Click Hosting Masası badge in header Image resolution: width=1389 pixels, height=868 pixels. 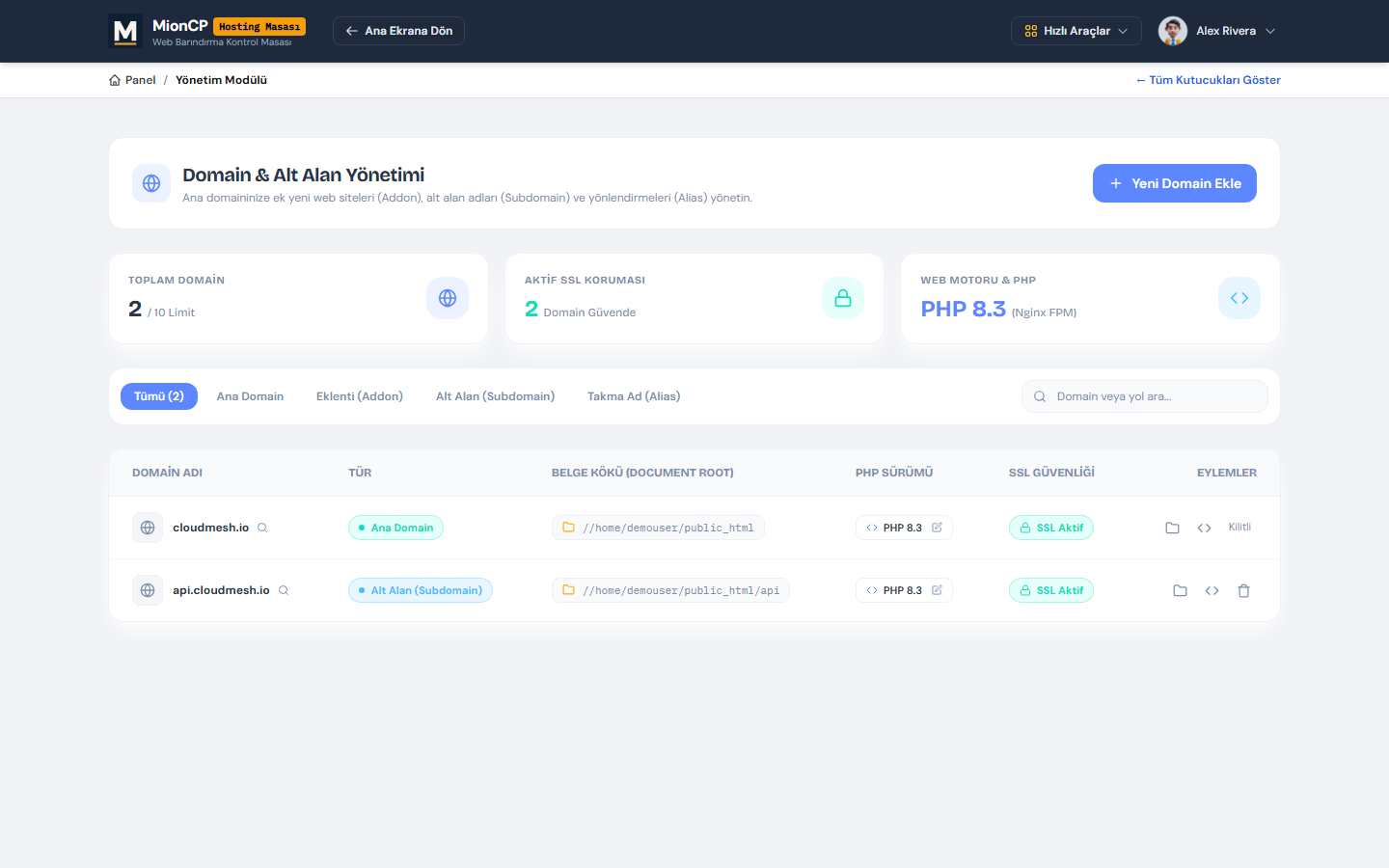click(259, 26)
